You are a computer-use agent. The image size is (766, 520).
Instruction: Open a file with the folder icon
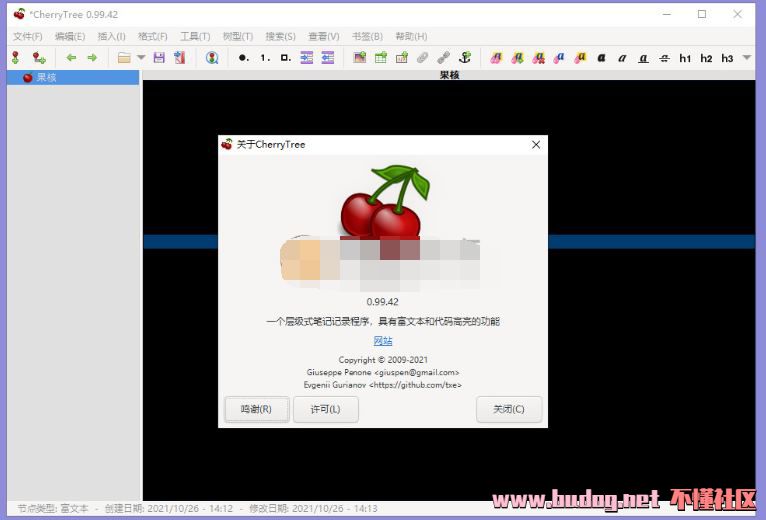[124, 58]
